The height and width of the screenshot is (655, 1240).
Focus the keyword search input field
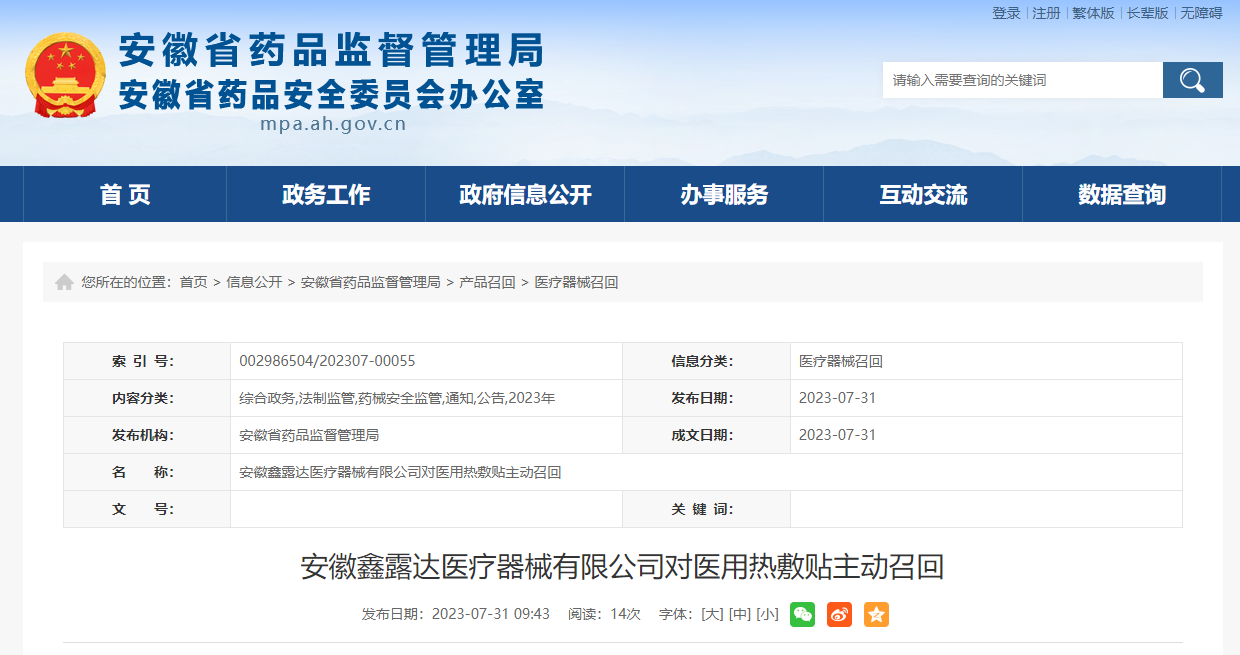pyautogui.click(x=1022, y=80)
